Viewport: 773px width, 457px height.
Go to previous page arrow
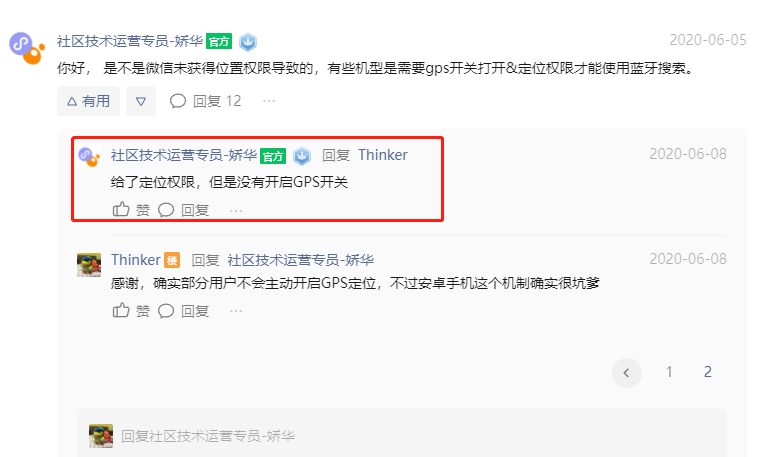coord(627,373)
